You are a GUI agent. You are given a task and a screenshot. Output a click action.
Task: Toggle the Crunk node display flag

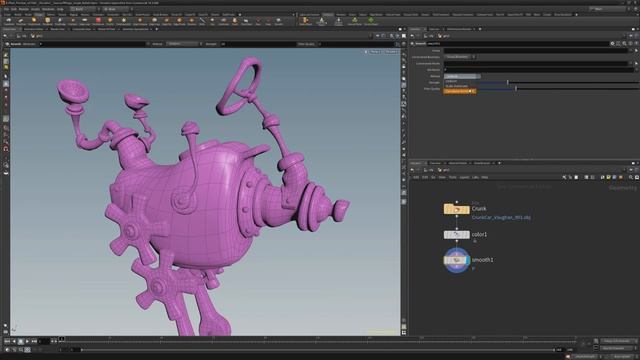pyautogui.click(x=467, y=209)
